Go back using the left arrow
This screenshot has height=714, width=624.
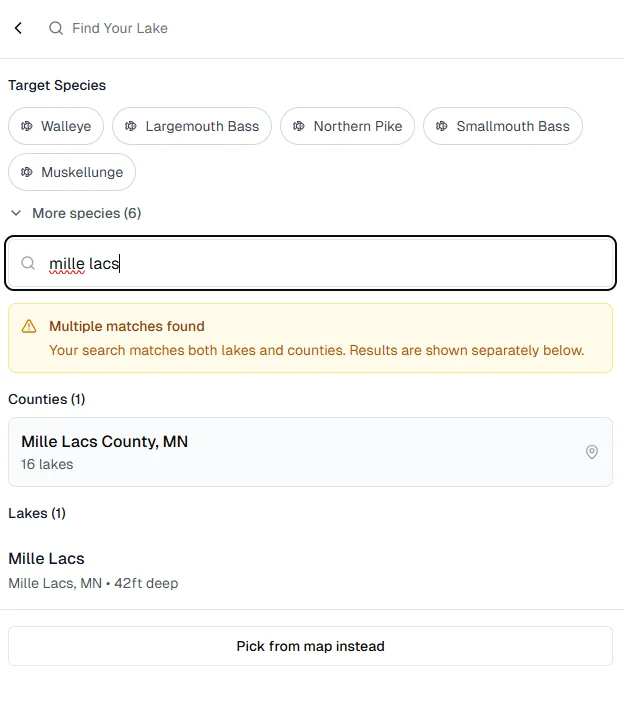click(18, 29)
